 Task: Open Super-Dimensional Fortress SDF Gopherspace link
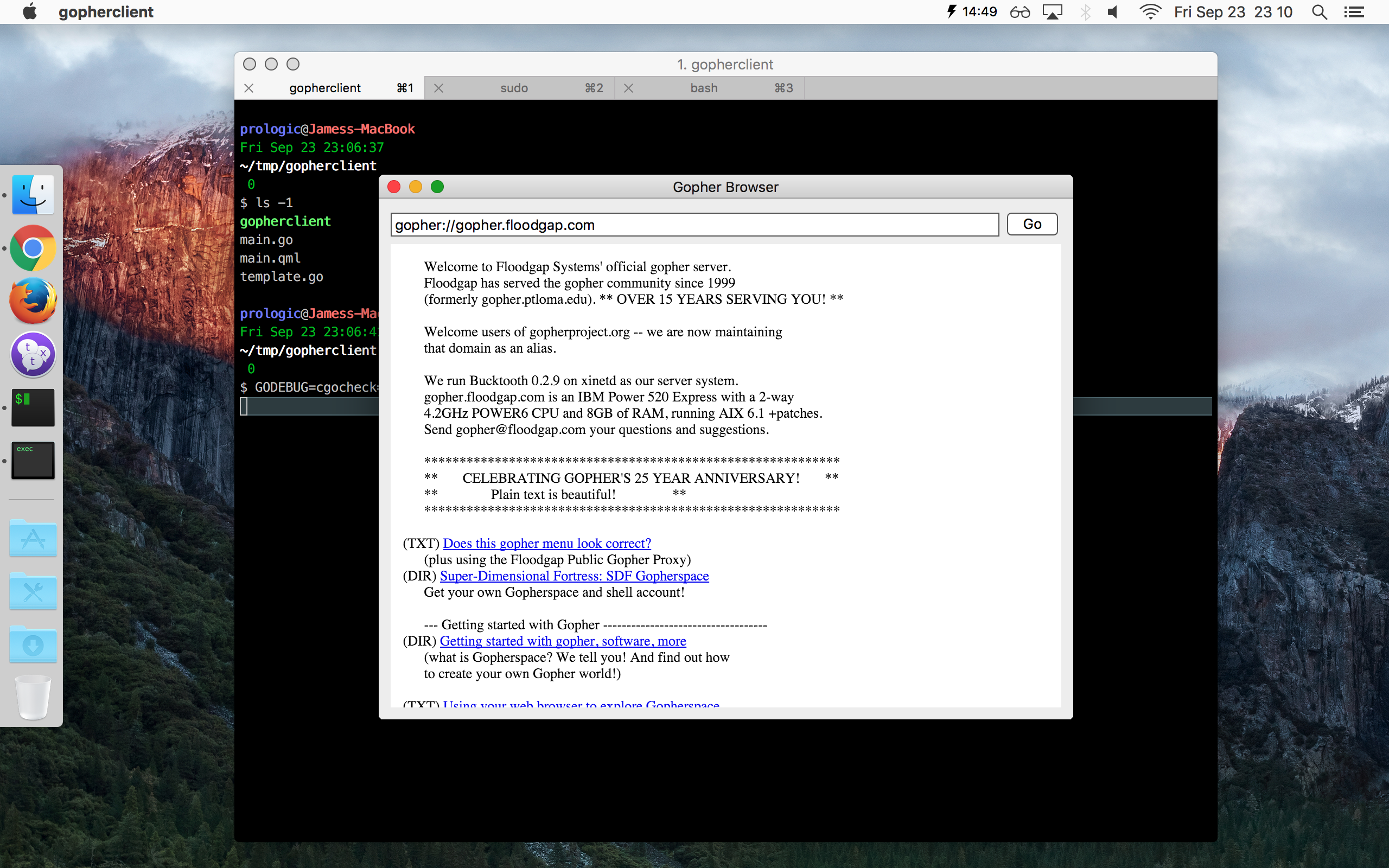pos(574,576)
